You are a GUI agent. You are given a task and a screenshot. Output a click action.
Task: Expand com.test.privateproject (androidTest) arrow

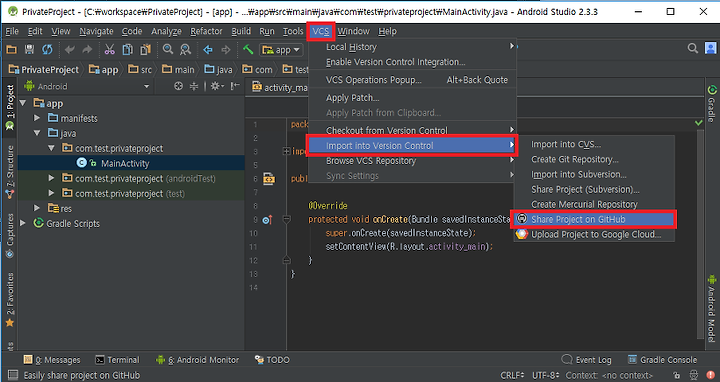[x=51, y=178]
